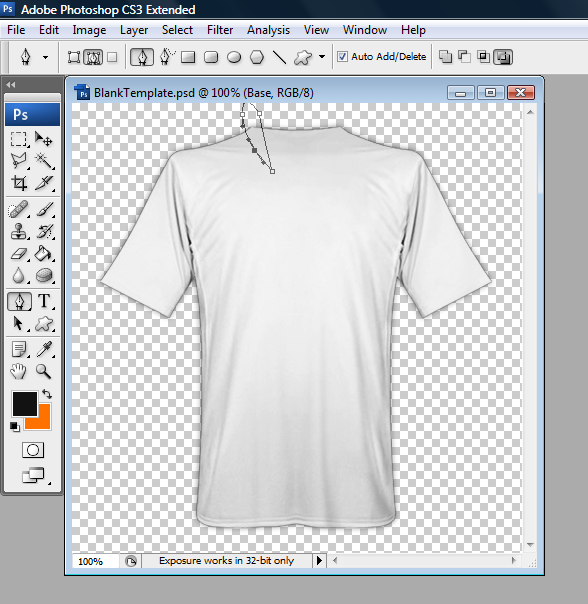Select the Custom Shape tool in the toolbox
588x604 pixels.
click(x=44, y=324)
